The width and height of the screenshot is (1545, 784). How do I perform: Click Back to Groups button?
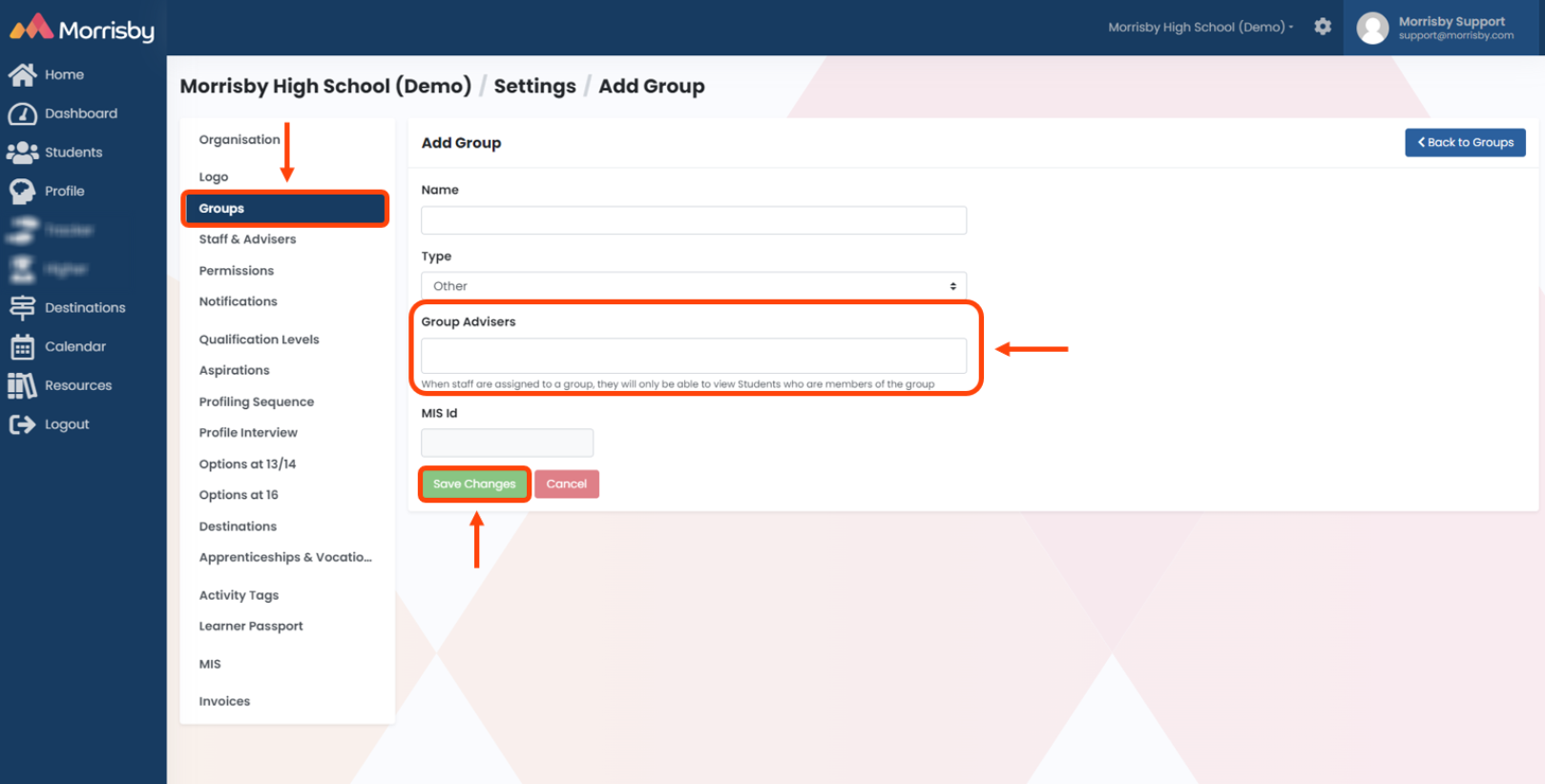coord(1465,142)
